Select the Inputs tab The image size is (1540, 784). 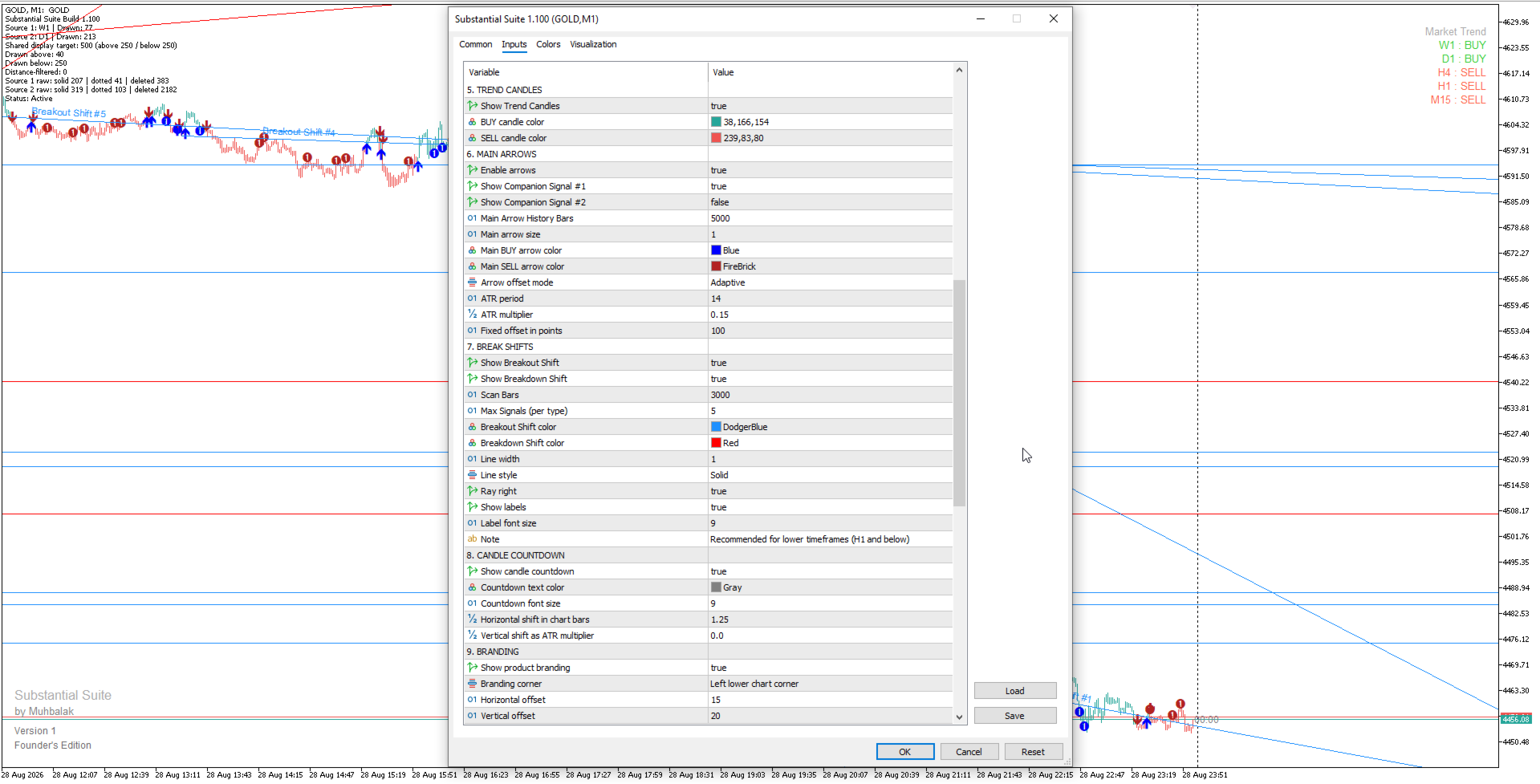[514, 45]
